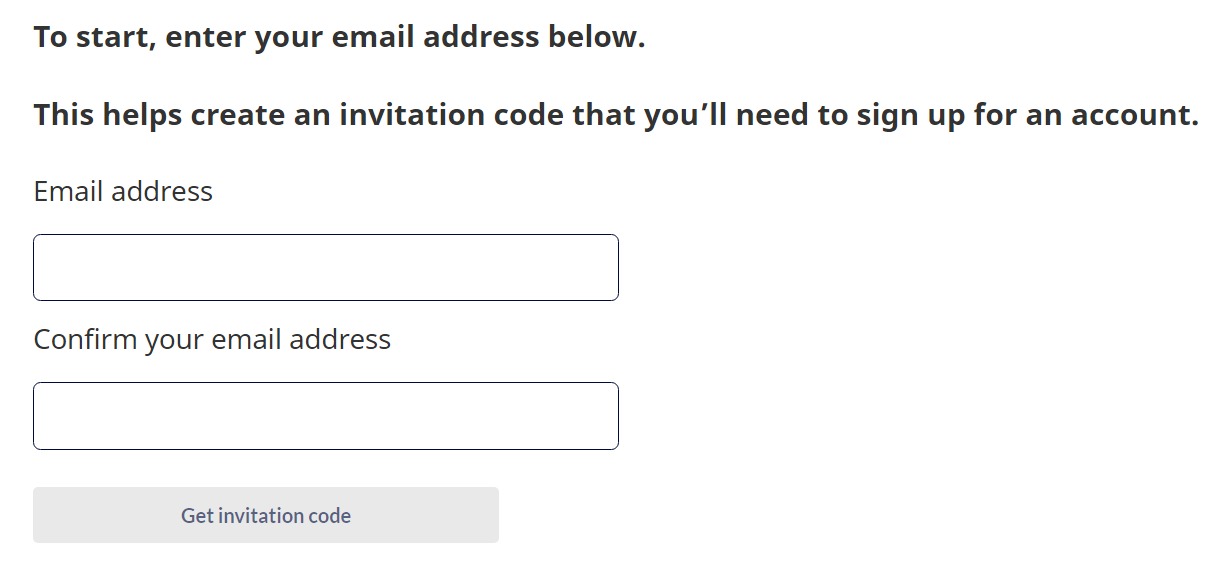
Task: Click the "This helps create an invitation code" sentence
Action: pyautogui.click(x=615, y=115)
